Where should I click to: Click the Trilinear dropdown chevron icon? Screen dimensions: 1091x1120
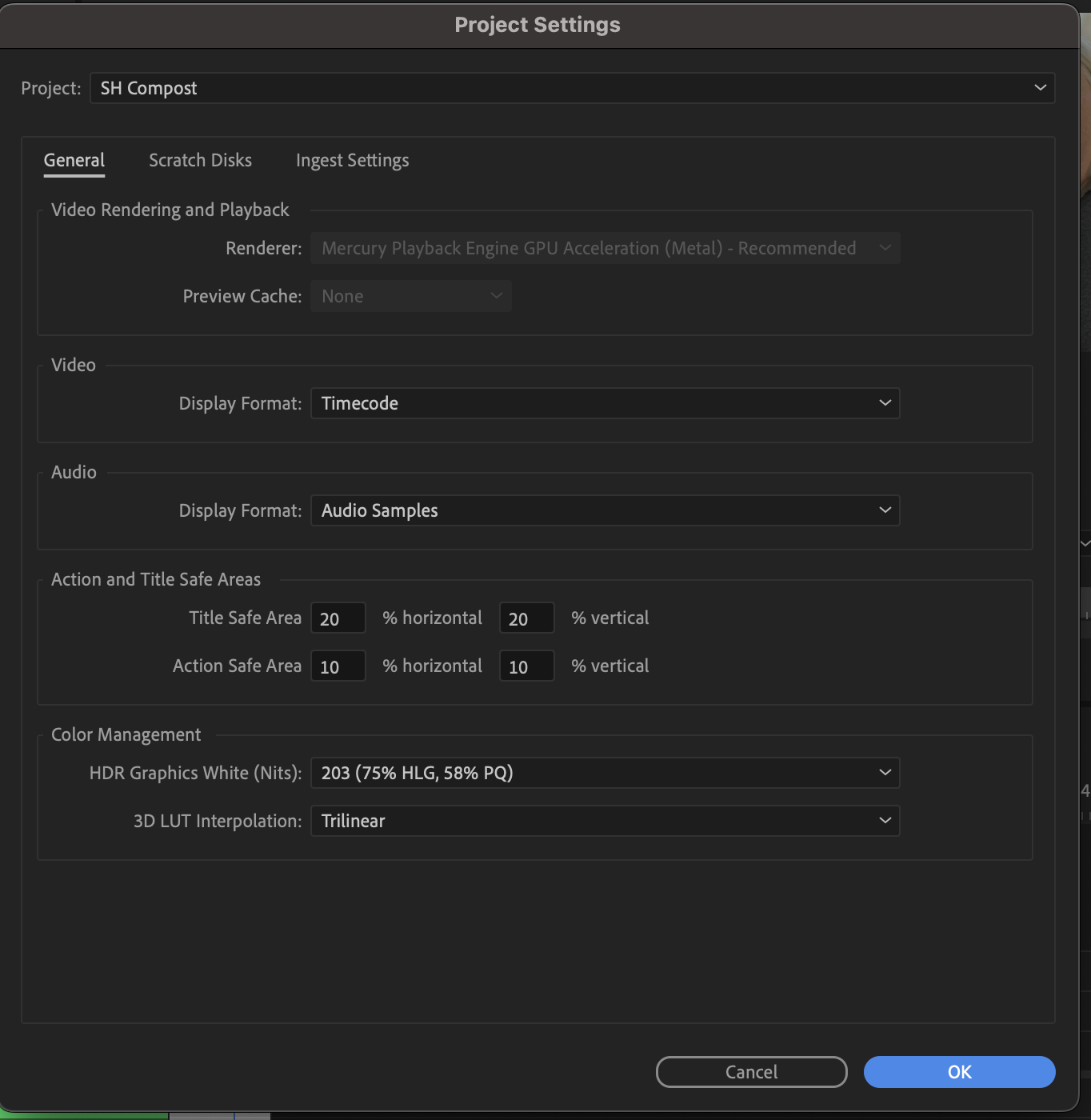point(885,821)
